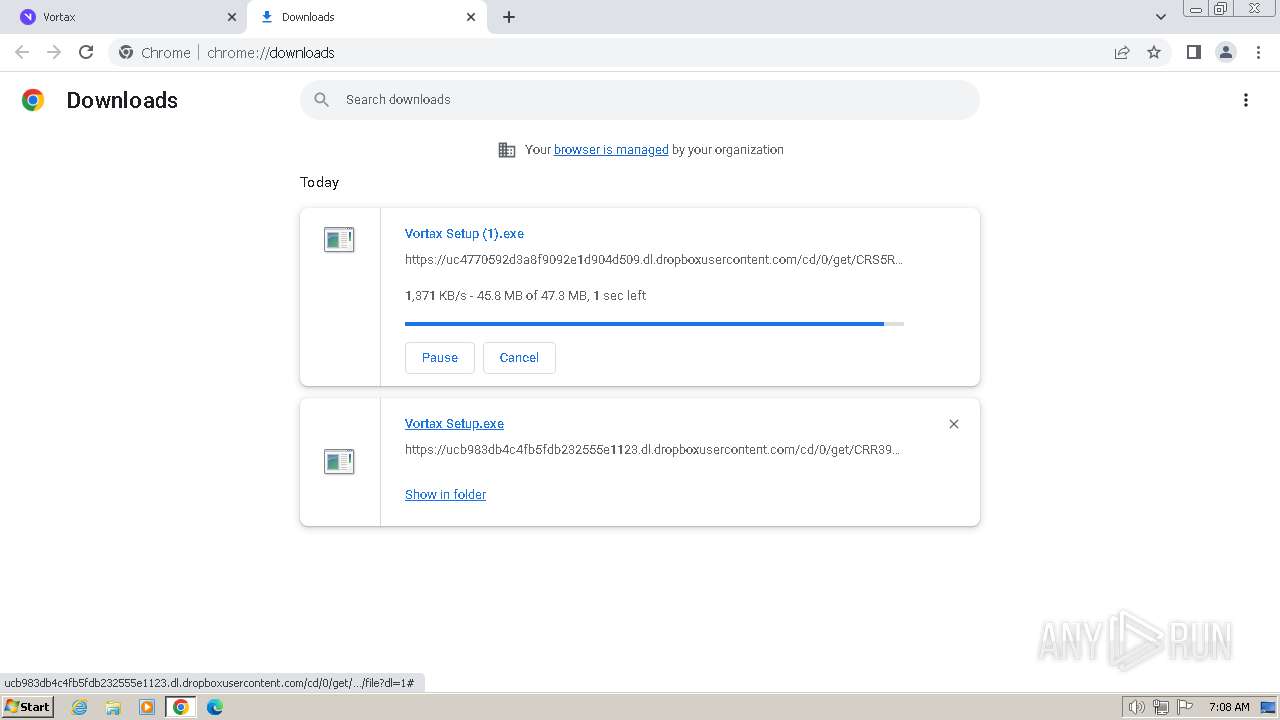Switch to the Vortax tab

125,17
